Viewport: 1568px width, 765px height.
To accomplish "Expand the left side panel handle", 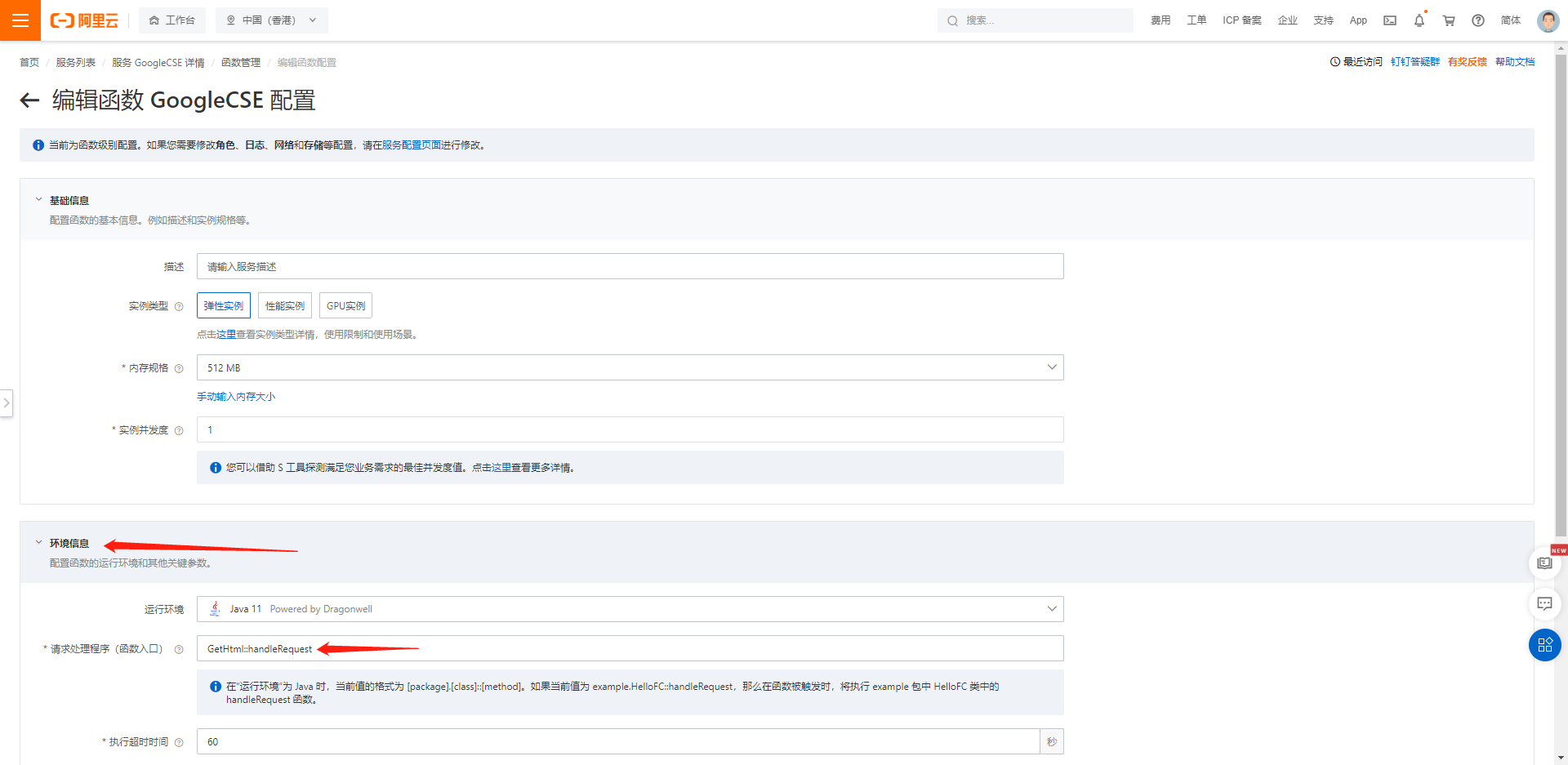I will tap(7, 403).
